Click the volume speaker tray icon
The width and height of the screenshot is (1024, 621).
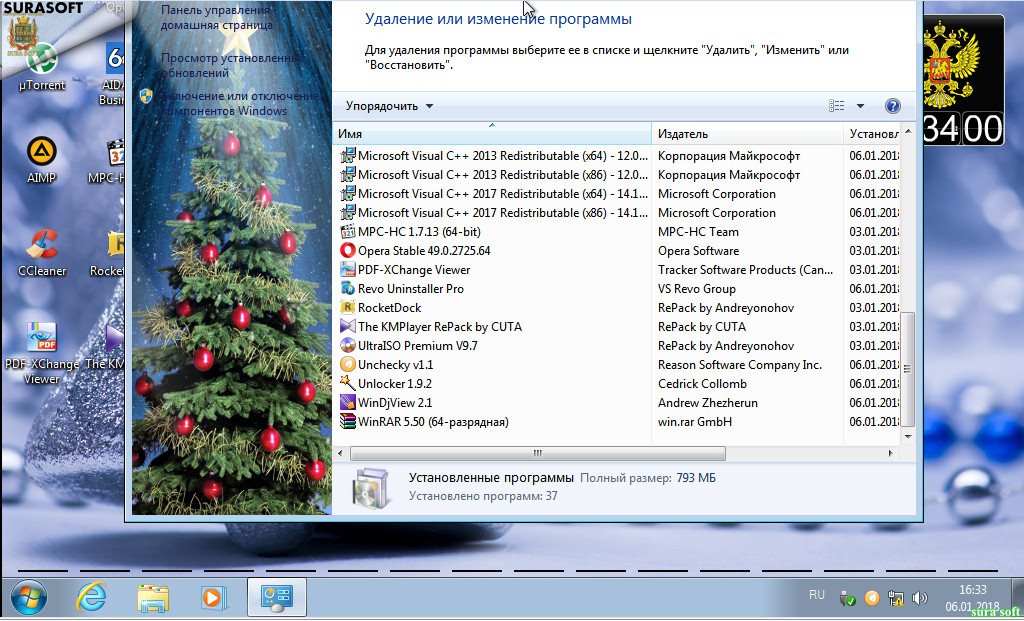[920, 597]
